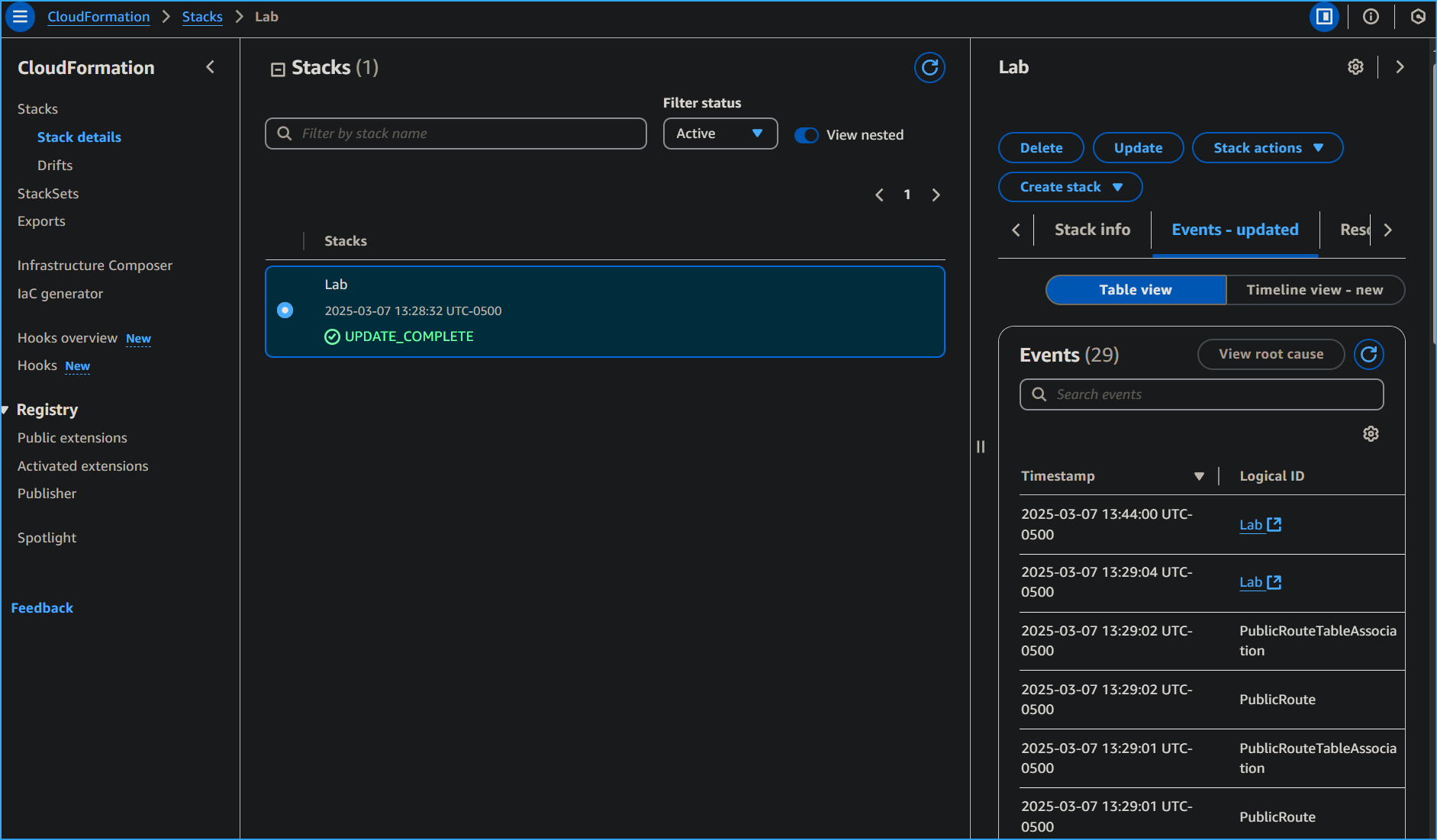Refresh the Stacks list
The image size is (1437, 840).
[x=930, y=68]
